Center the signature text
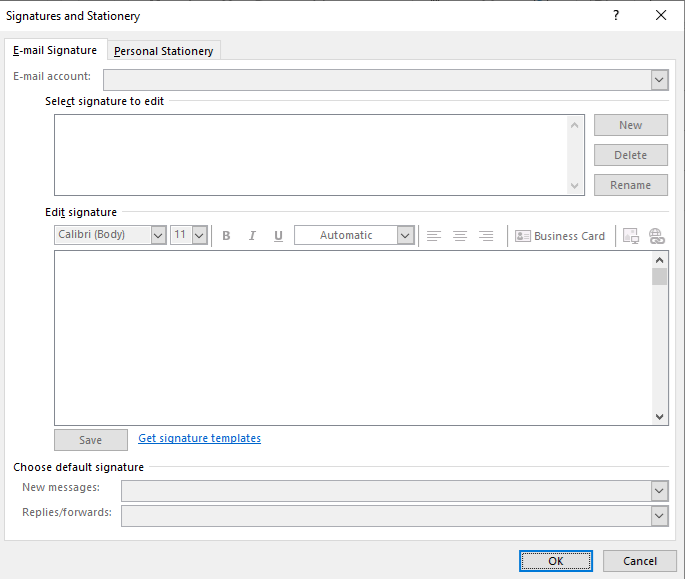This screenshot has width=685, height=579. click(x=460, y=236)
